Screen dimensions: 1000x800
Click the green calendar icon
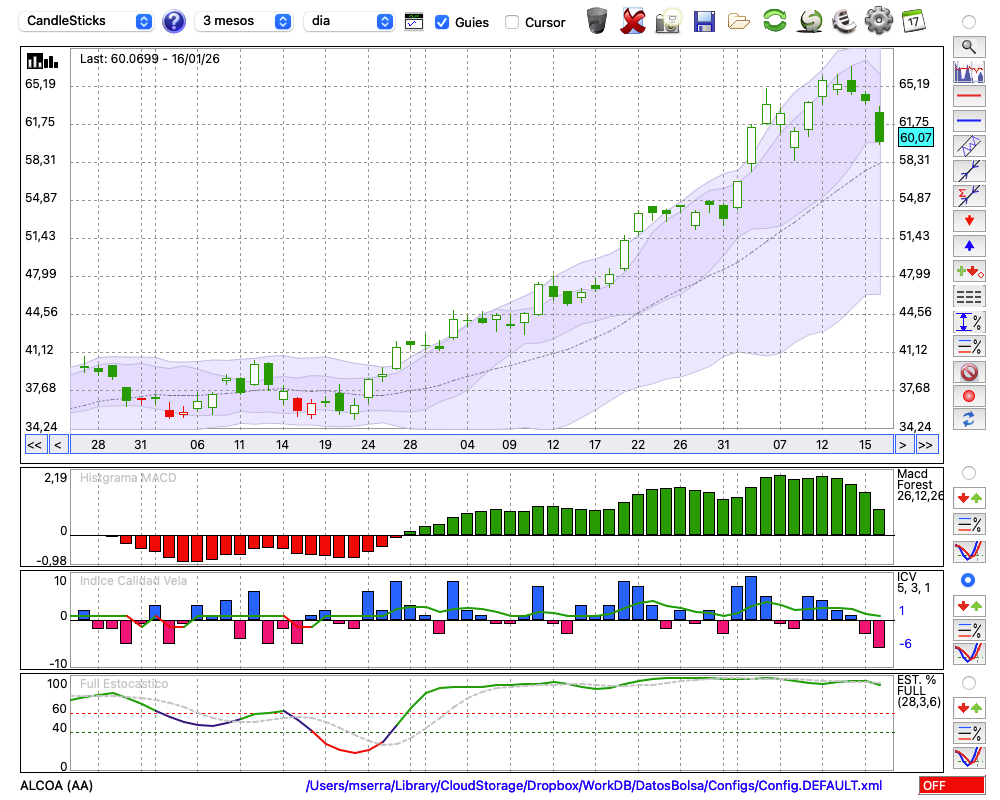(913, 20)
